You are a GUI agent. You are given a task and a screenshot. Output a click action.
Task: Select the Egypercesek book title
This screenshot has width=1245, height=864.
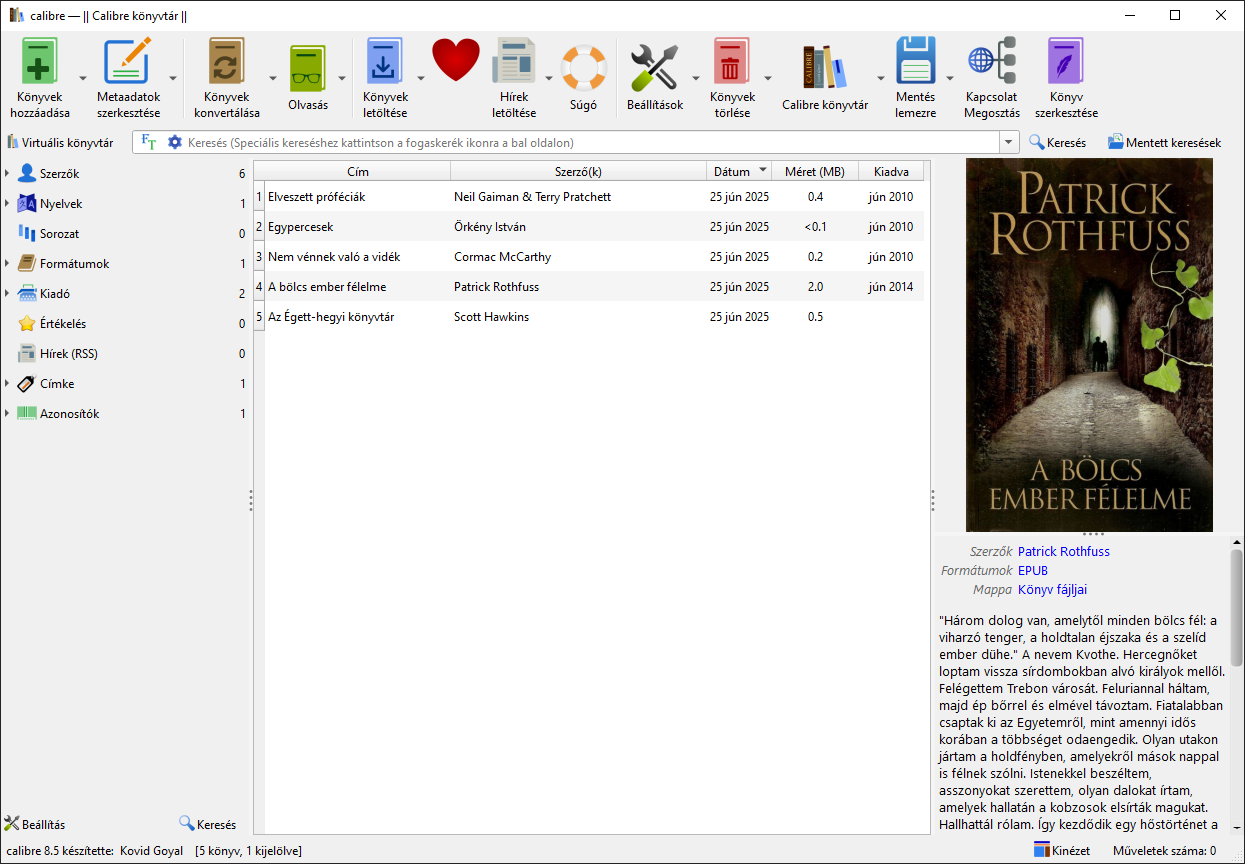coord(301,227)
